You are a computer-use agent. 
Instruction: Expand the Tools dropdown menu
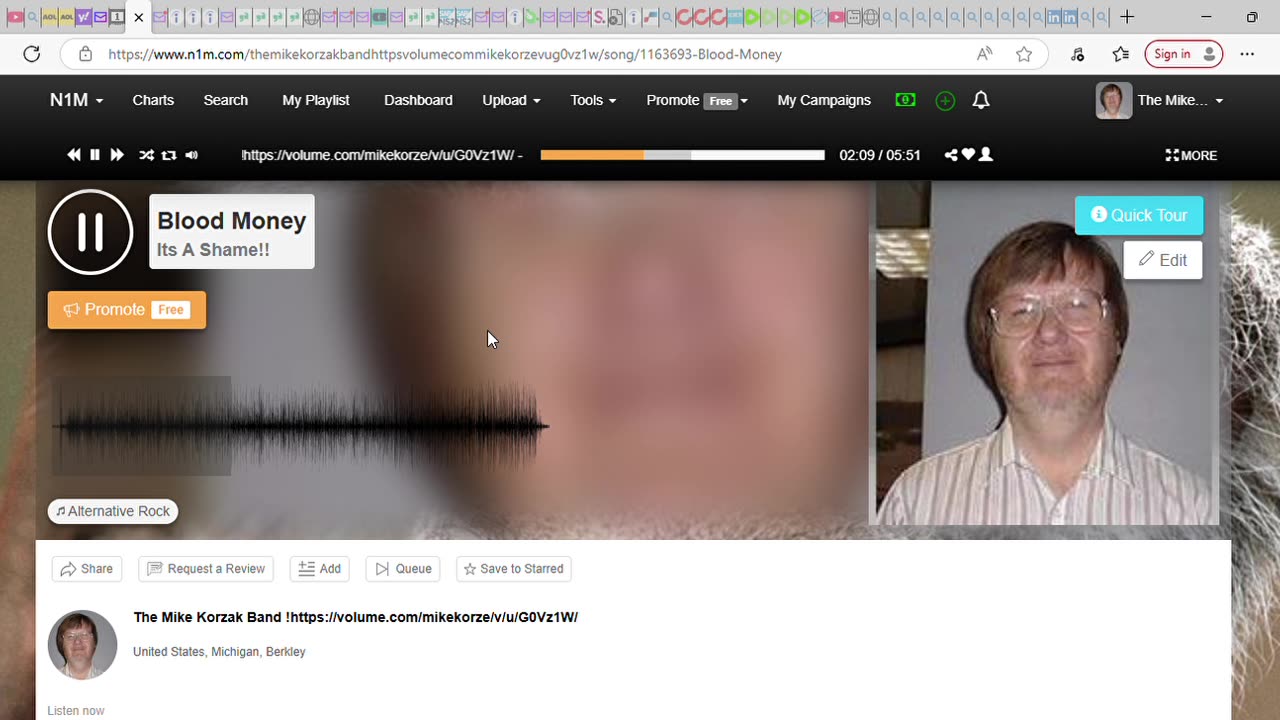tap(593, 100)
